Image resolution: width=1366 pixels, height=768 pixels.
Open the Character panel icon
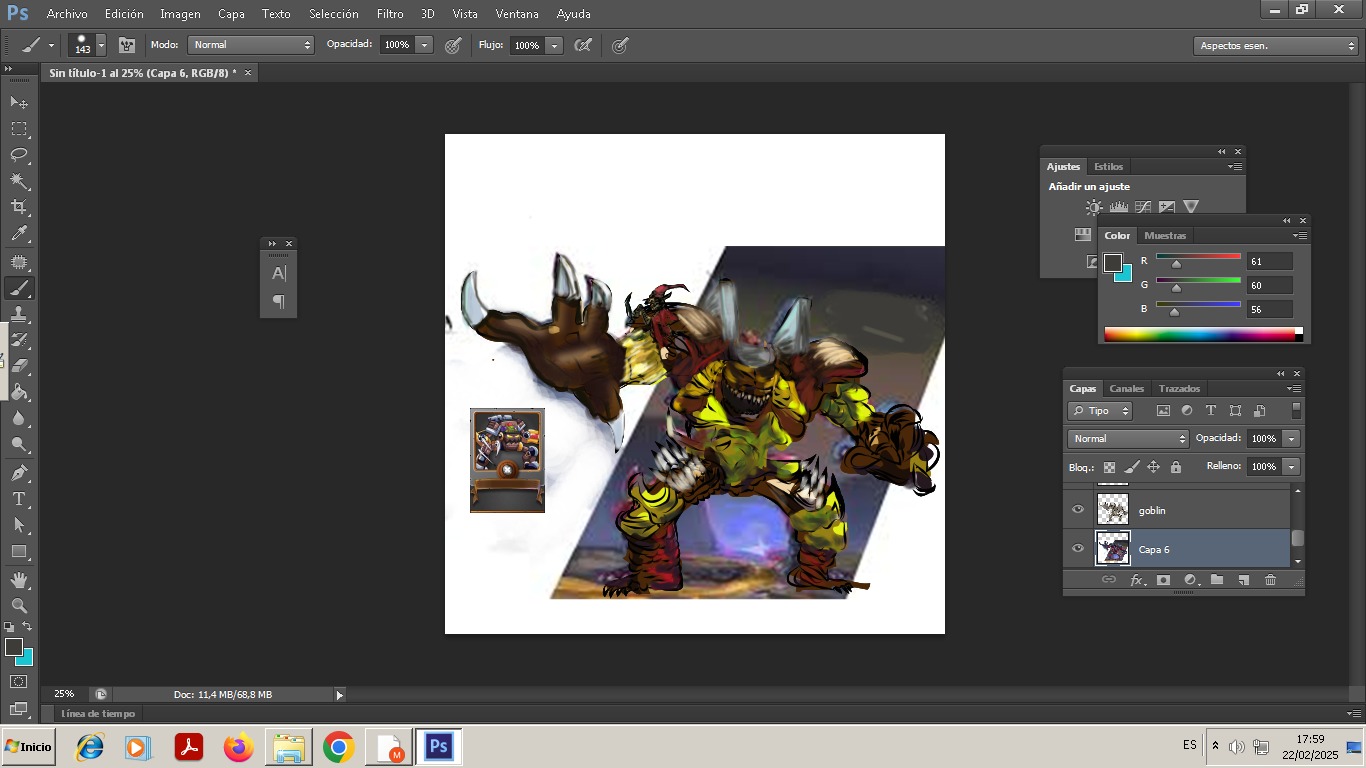(x=279, y=273)
